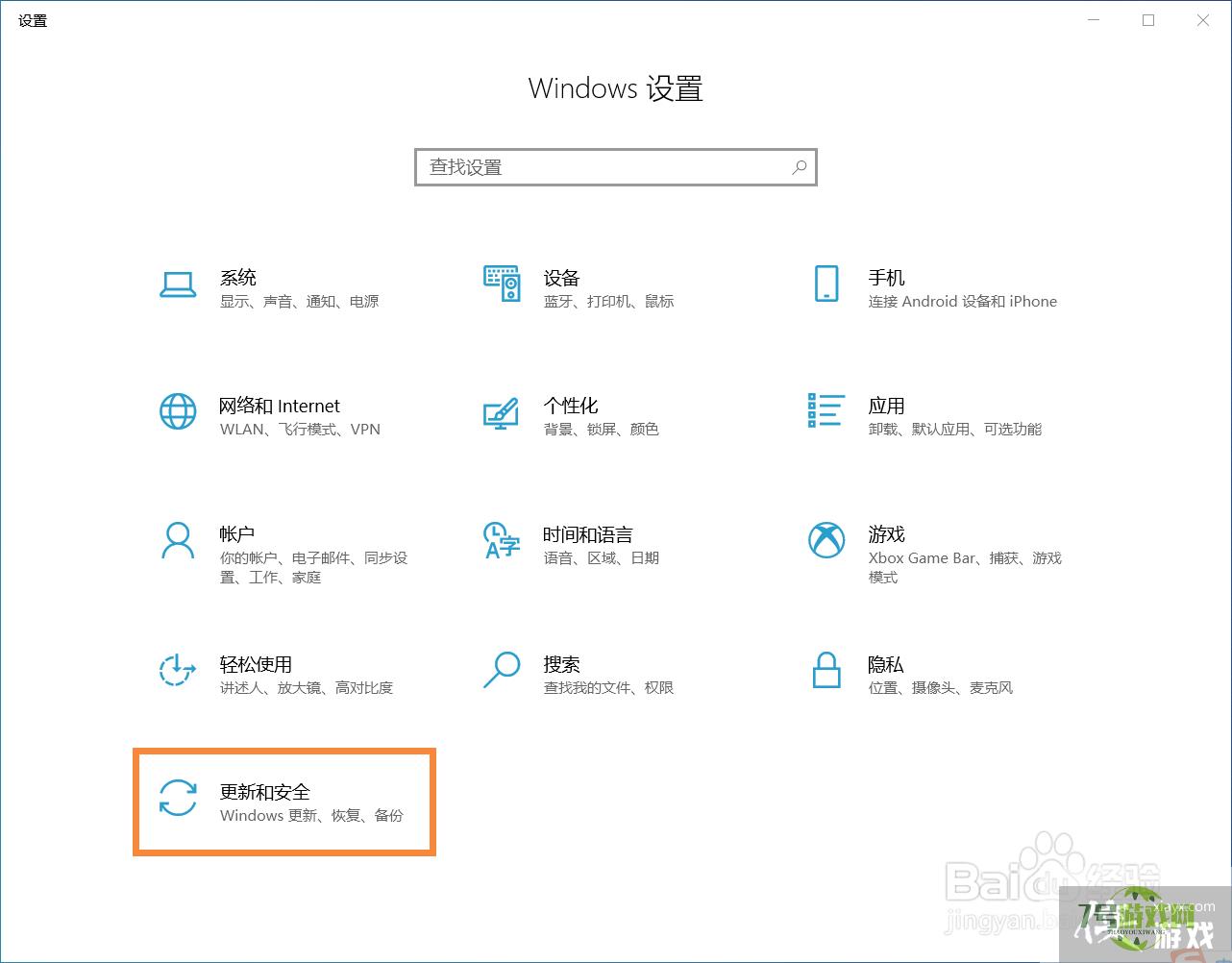This screenshot has height=963, width=1232.
Task: Open the 个性化 paintbrush icon
Action: (501, 413)
